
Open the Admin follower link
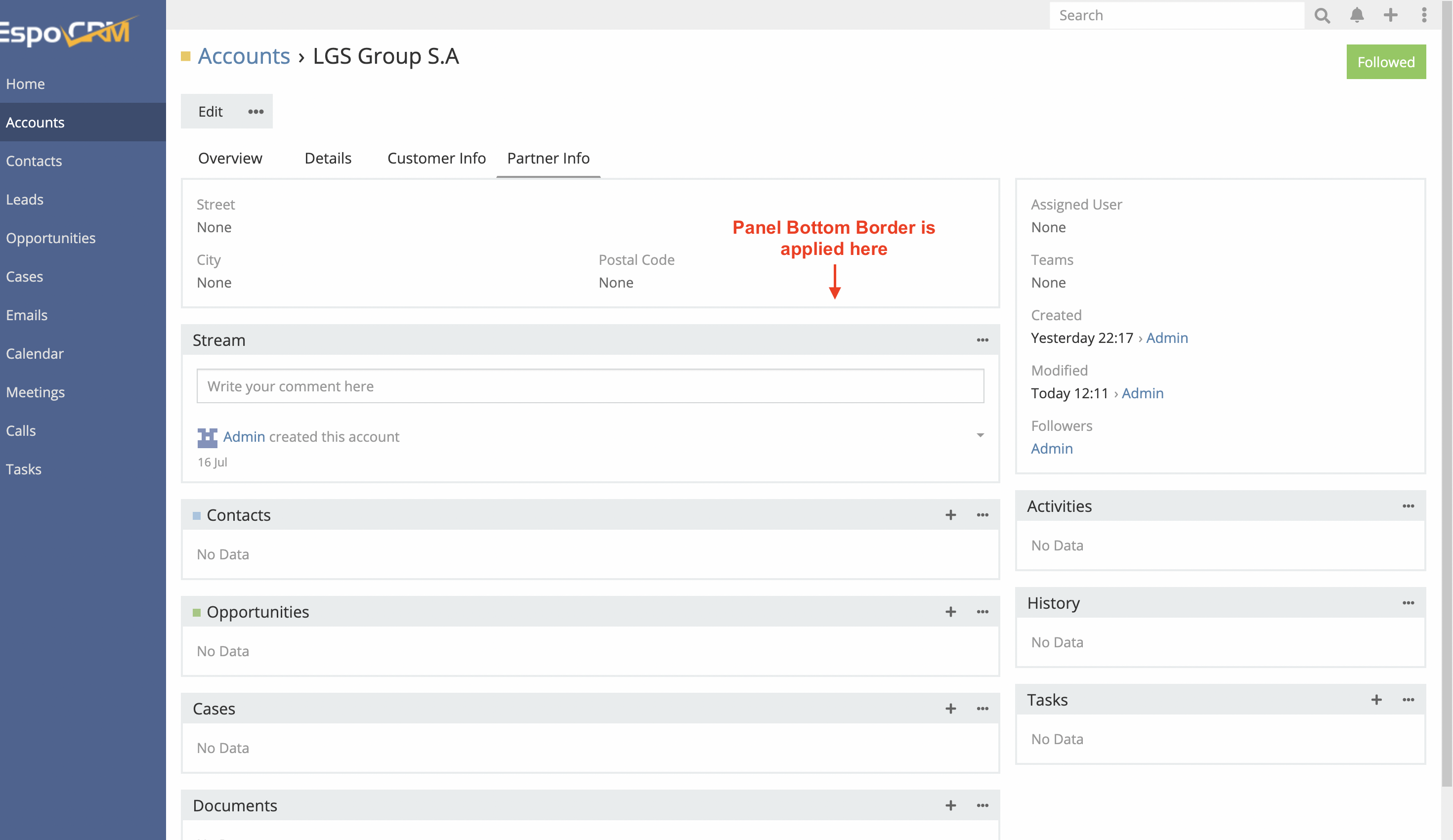click(x=1052, y=449)
